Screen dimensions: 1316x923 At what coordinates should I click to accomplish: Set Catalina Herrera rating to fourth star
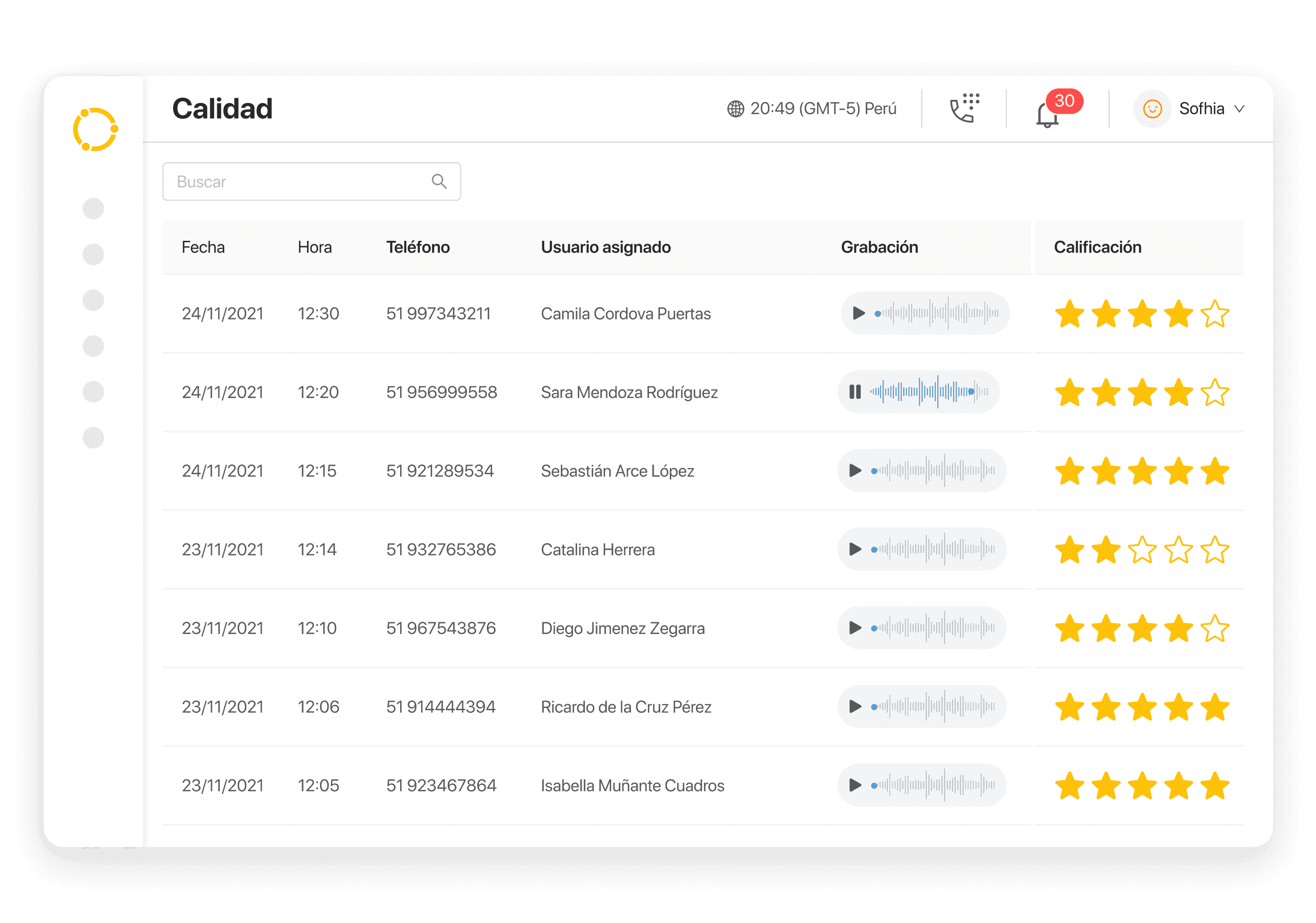tap(1179, 549)
